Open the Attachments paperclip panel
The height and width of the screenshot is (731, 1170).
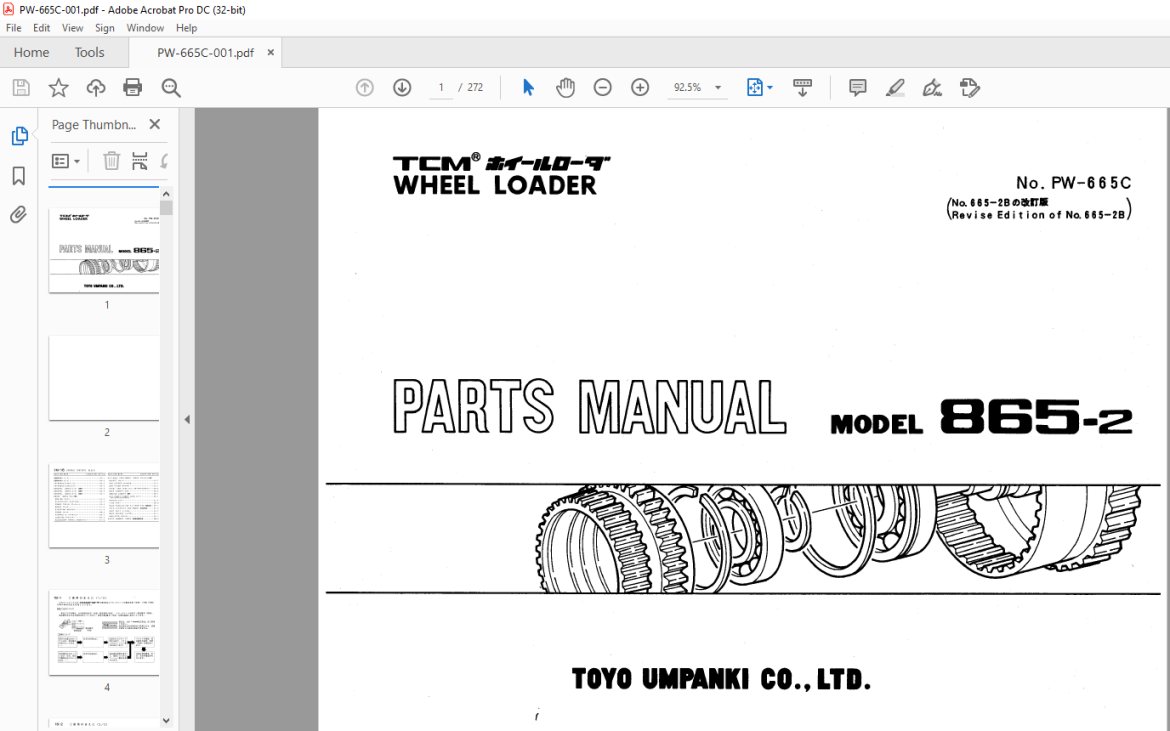pos(19,215)
